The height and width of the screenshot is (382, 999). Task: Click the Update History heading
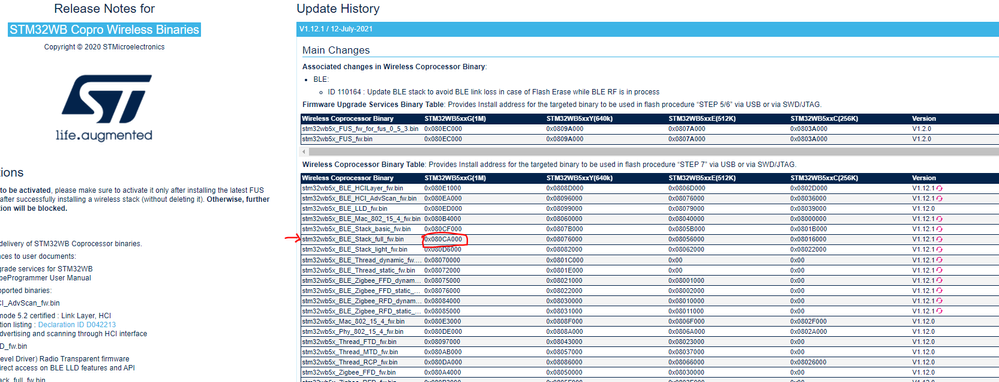[x=338, y=9]
